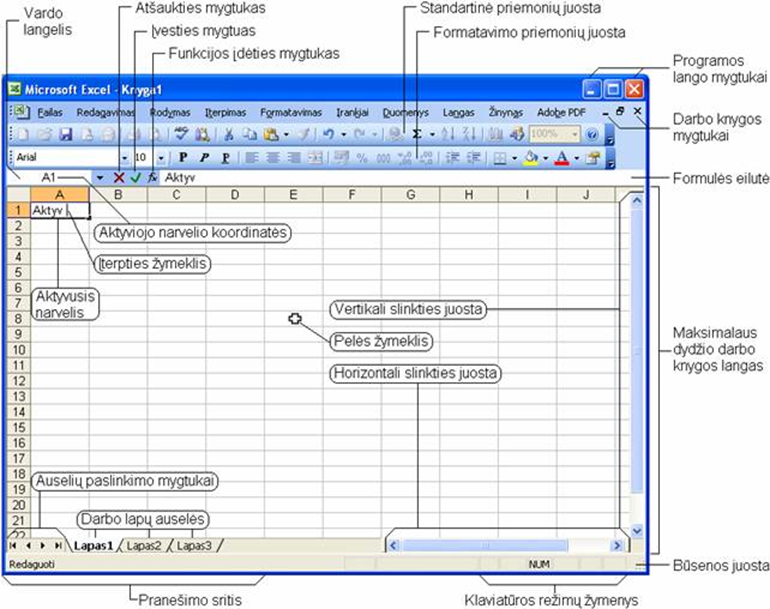Toggle align right
This screenshot has height=609, width=770.
tap(294, 158)
